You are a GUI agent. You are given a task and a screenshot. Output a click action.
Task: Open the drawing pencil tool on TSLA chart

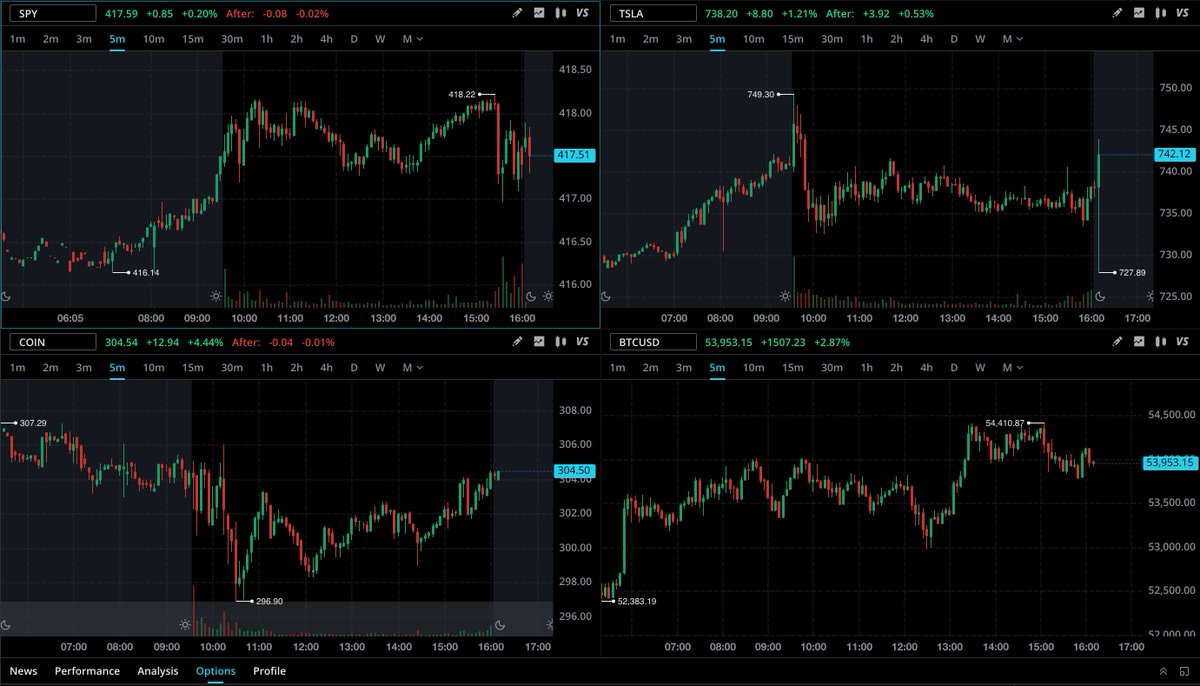1117,14
